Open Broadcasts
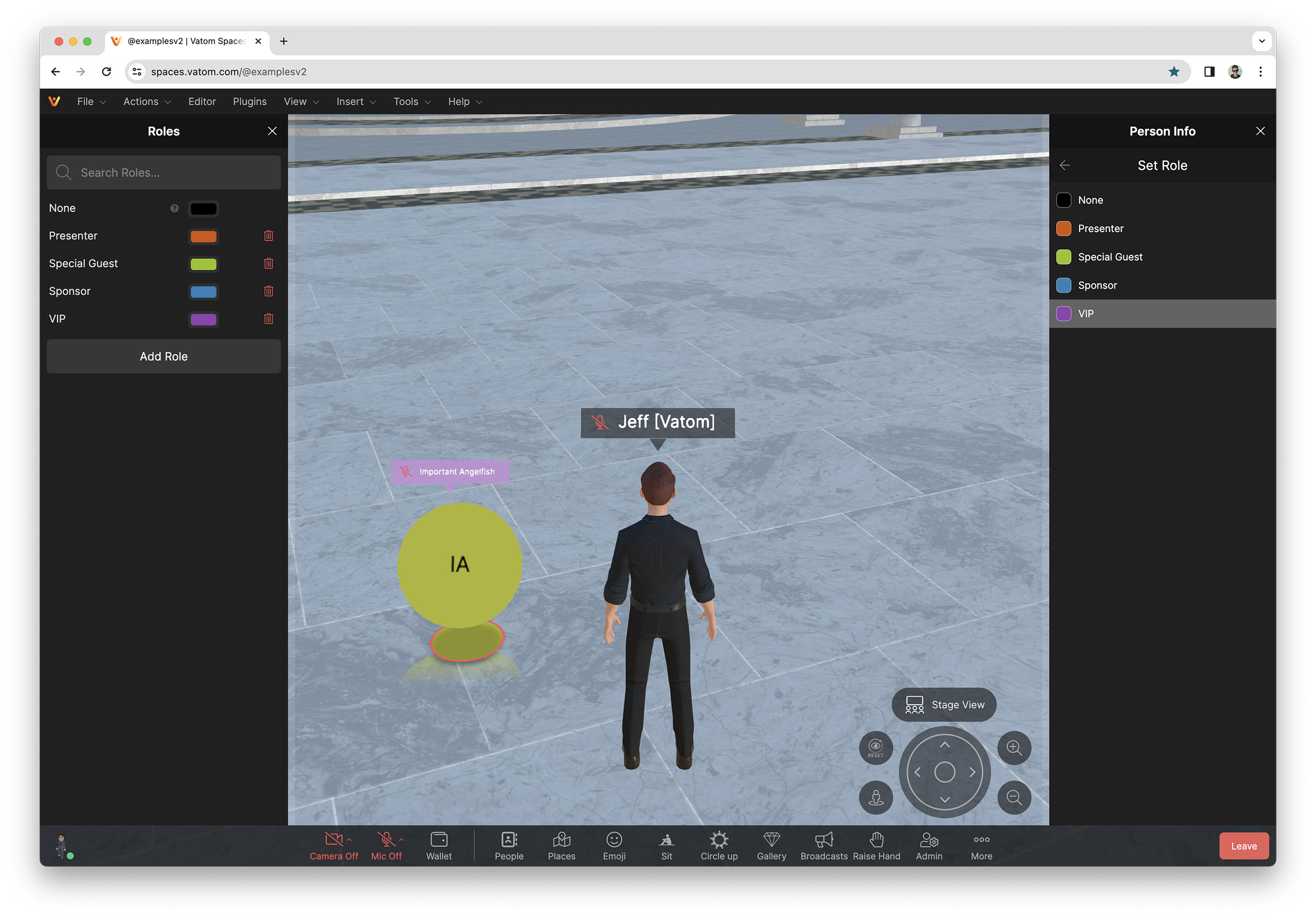The height and width of the screenshot is (919, 1316). pos(824,846)
